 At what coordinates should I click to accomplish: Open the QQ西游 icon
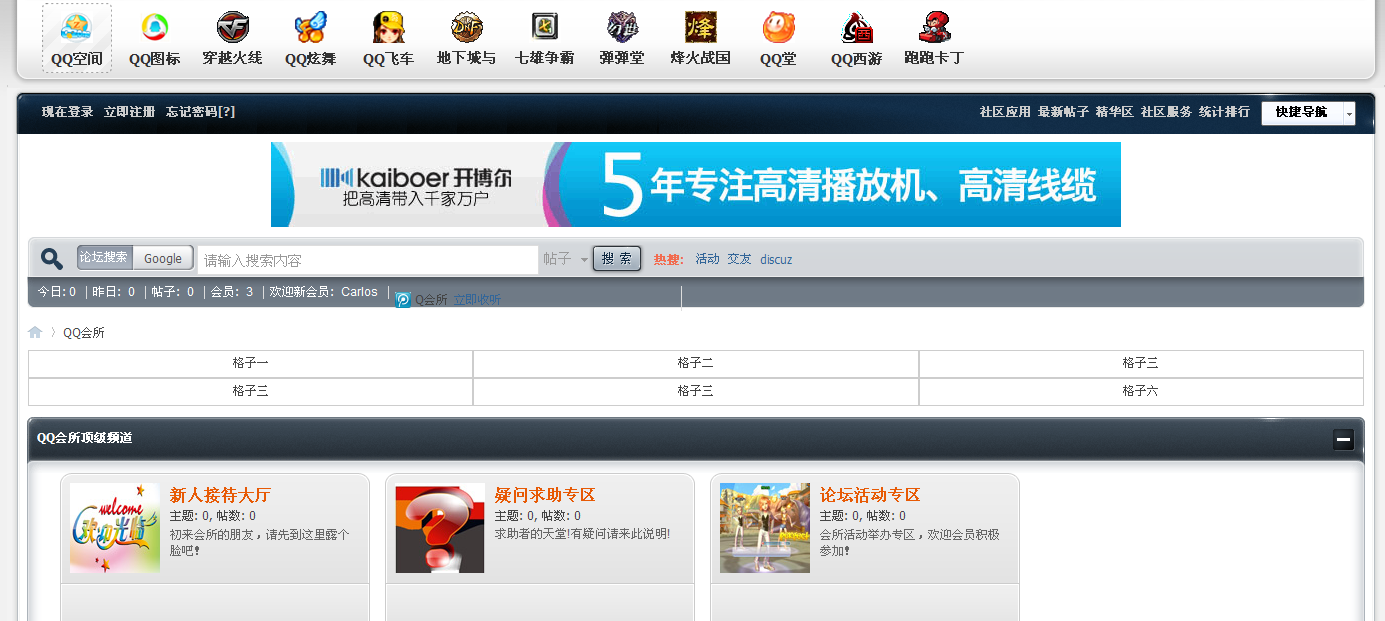pyautogui.click(x=856, y=38)
